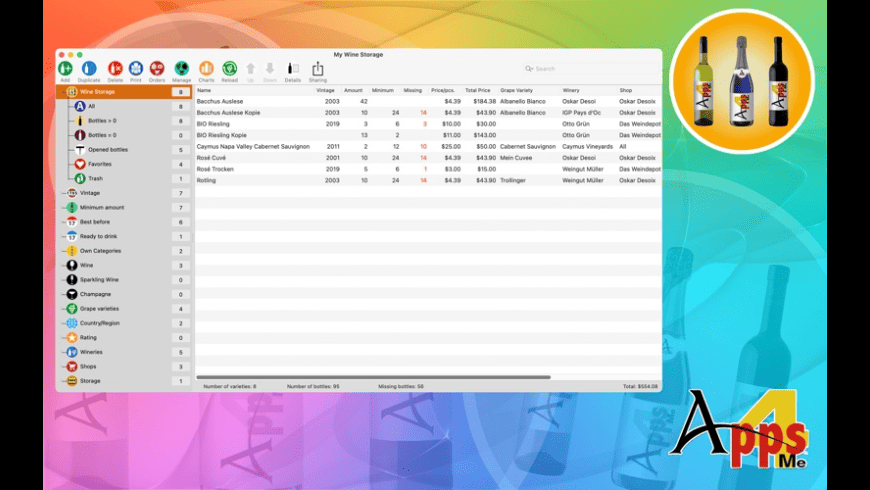The width and height of the screenshot is (870, 490).
Task: Click the Search field
Action: click(590, 69)
